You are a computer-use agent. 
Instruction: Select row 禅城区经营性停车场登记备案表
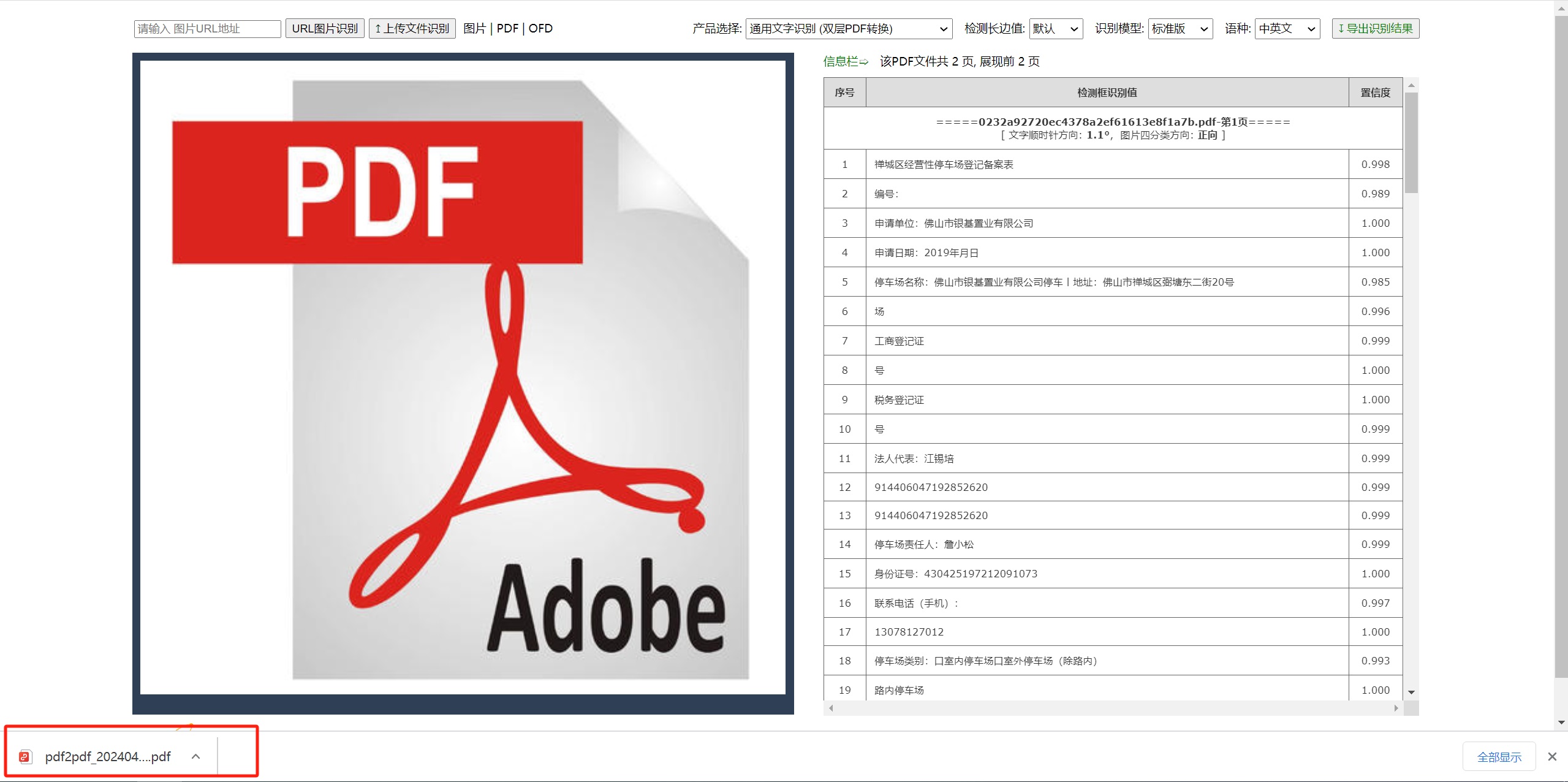[1113, 164]
